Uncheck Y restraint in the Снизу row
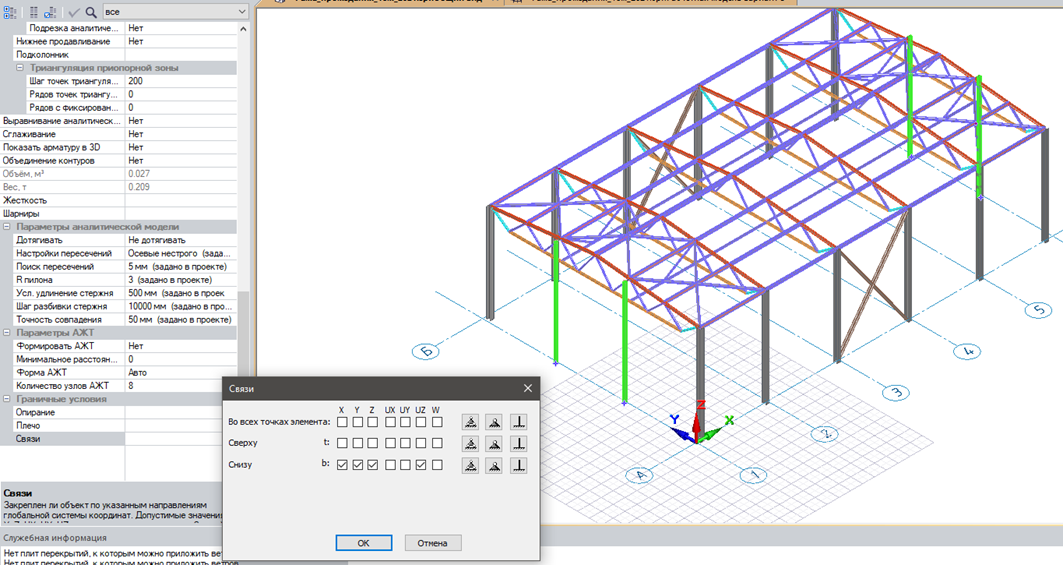The height and width of the screenshot is (565, 1063). (x=358, y=465)
